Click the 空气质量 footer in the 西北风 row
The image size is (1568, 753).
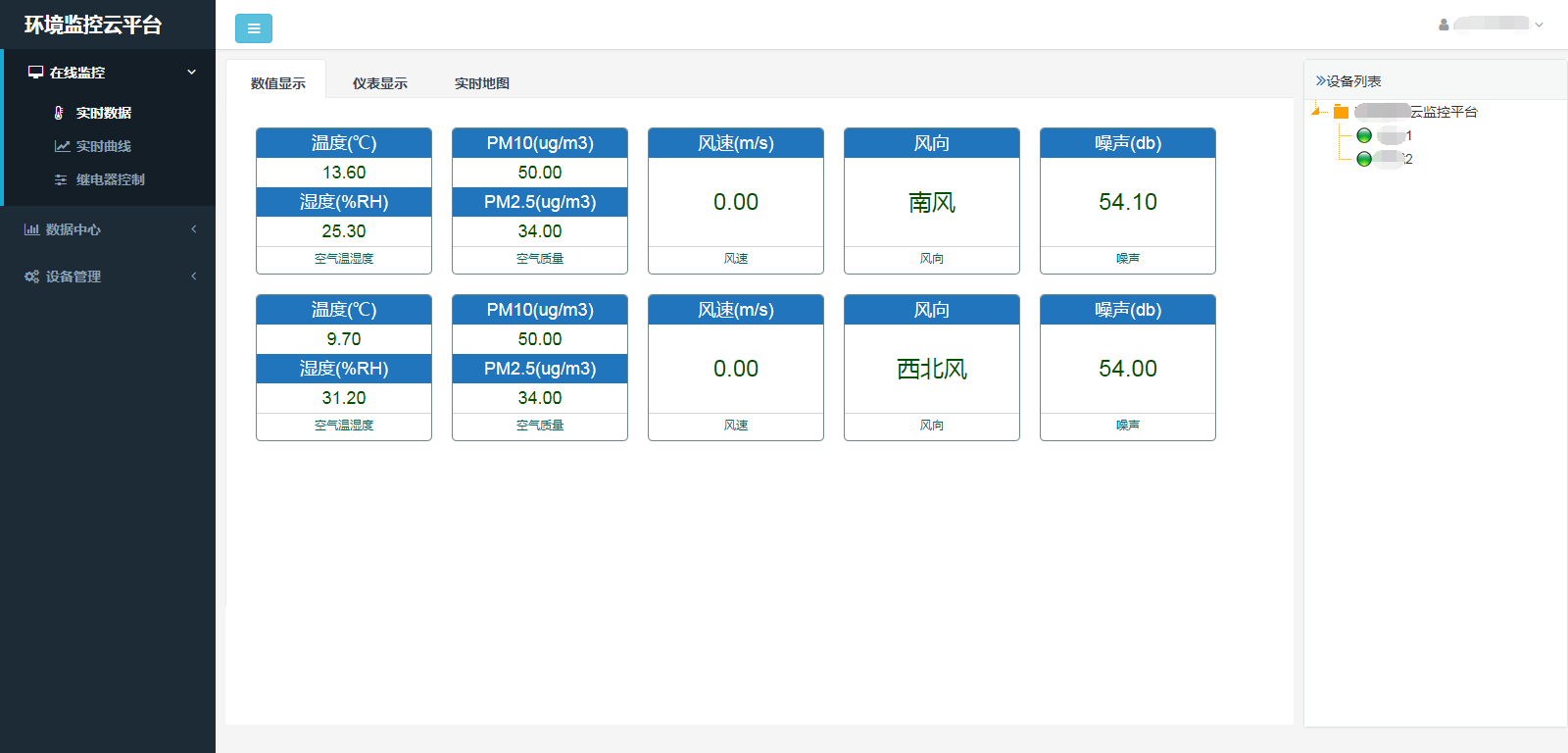coord(540,426)
